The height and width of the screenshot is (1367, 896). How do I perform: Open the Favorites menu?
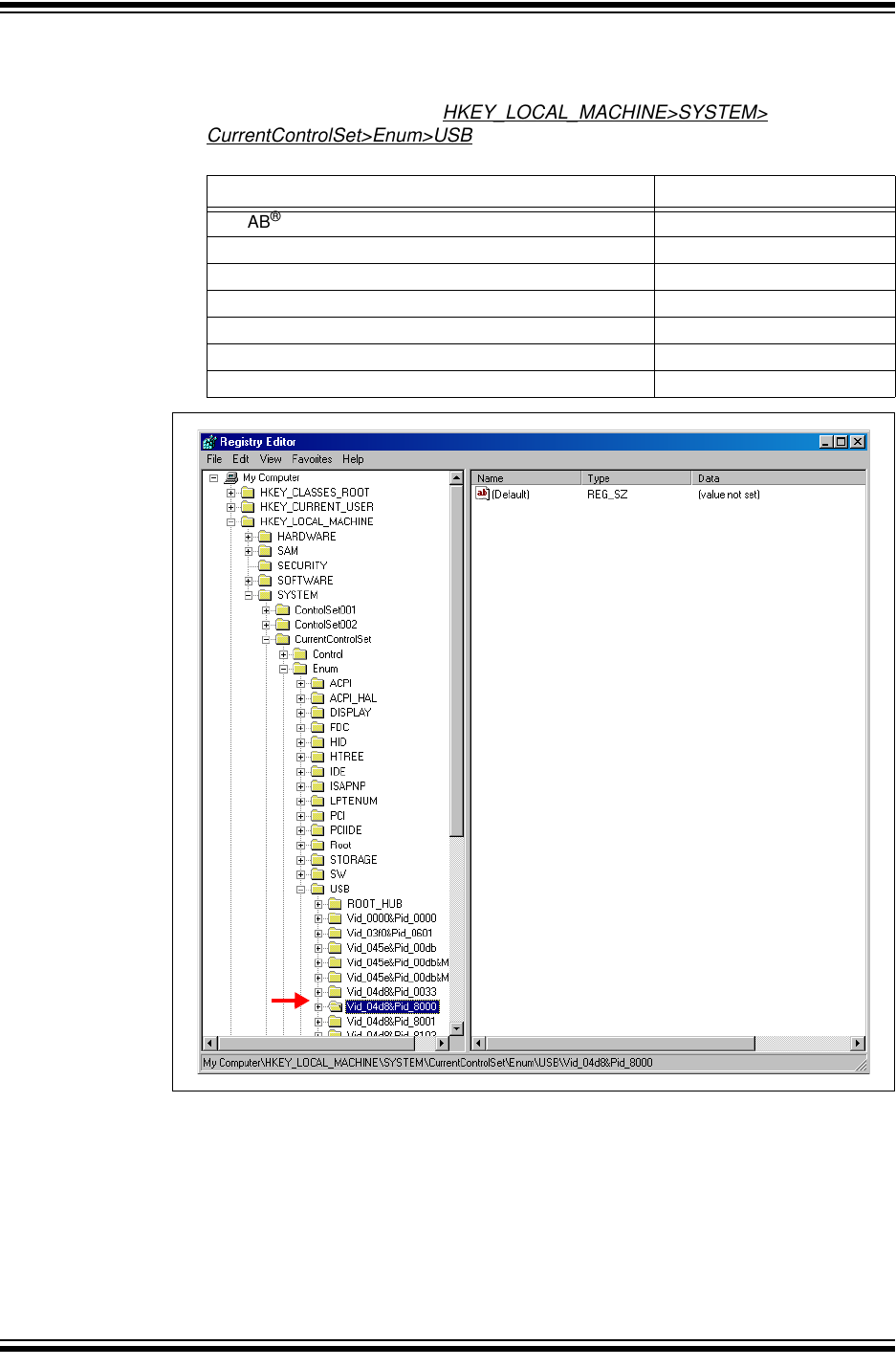point(312,459)
